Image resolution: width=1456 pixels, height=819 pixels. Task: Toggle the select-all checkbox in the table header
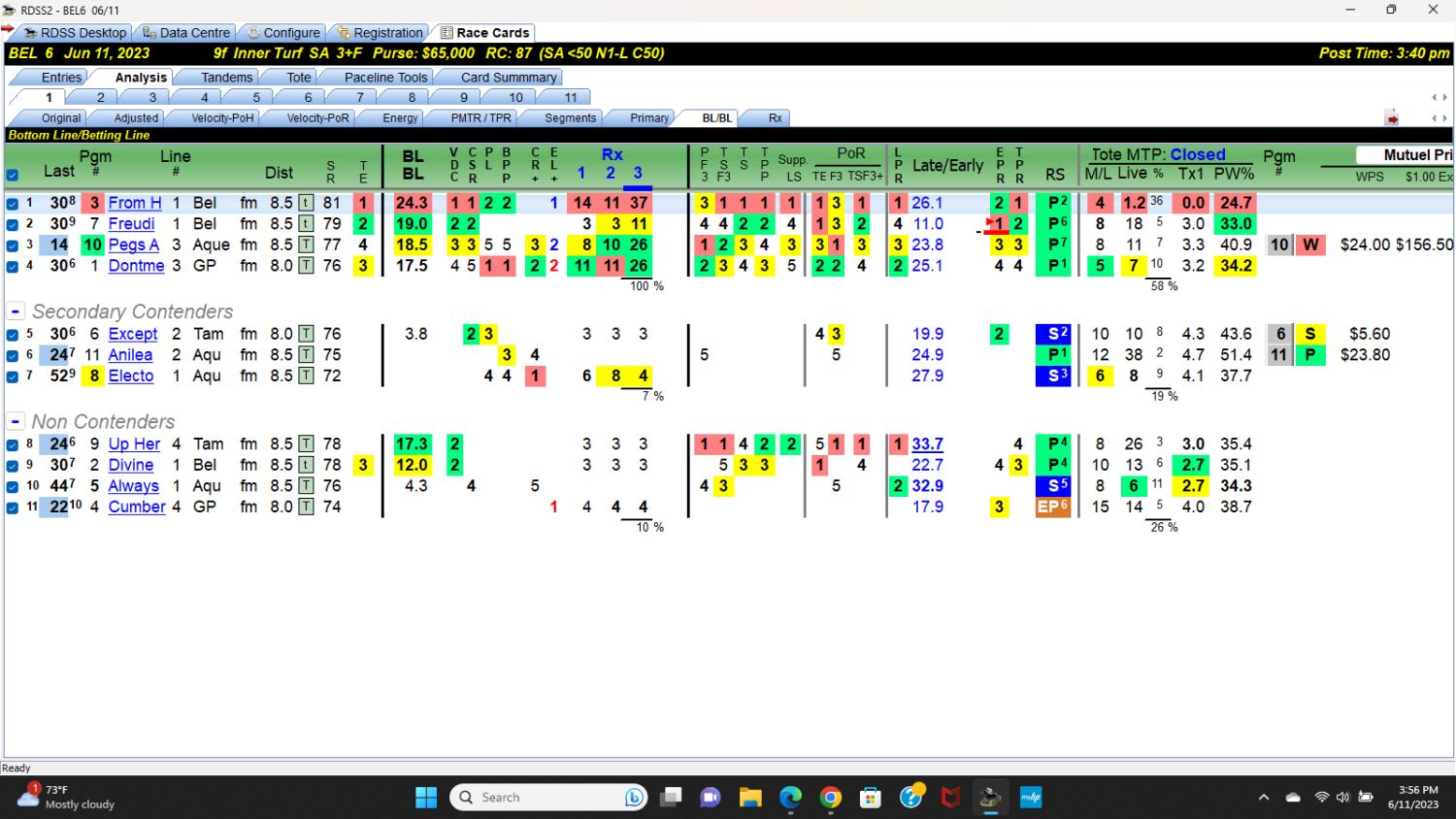(x=12, y=176)
